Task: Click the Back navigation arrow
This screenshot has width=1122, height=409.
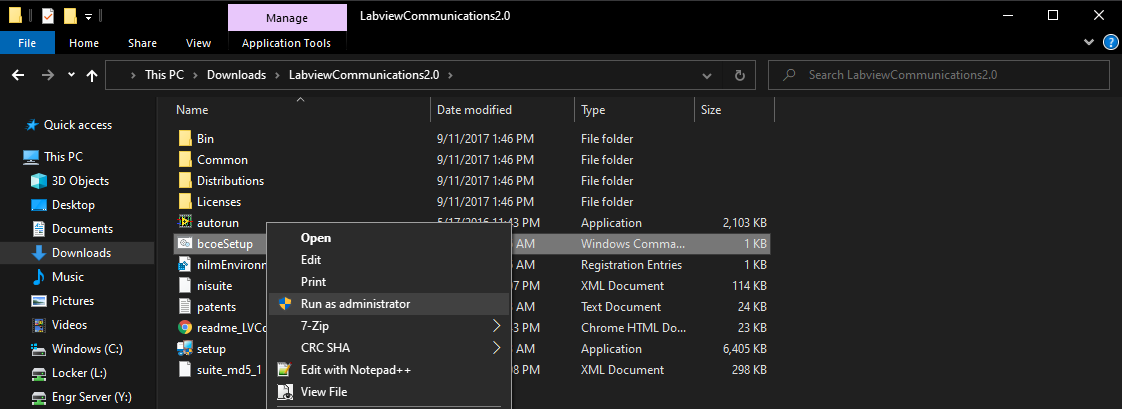Action: 19,75
